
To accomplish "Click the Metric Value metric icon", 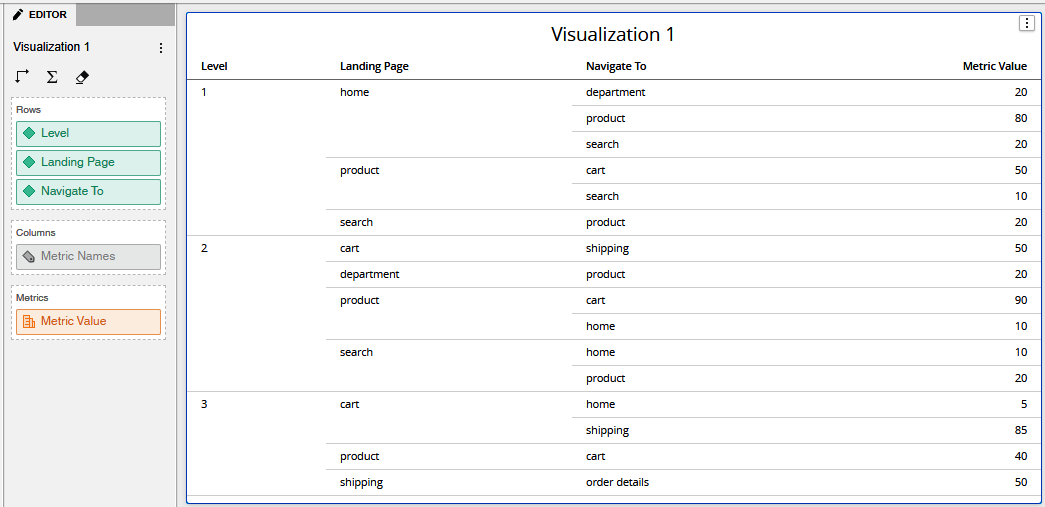I will 29,322.
